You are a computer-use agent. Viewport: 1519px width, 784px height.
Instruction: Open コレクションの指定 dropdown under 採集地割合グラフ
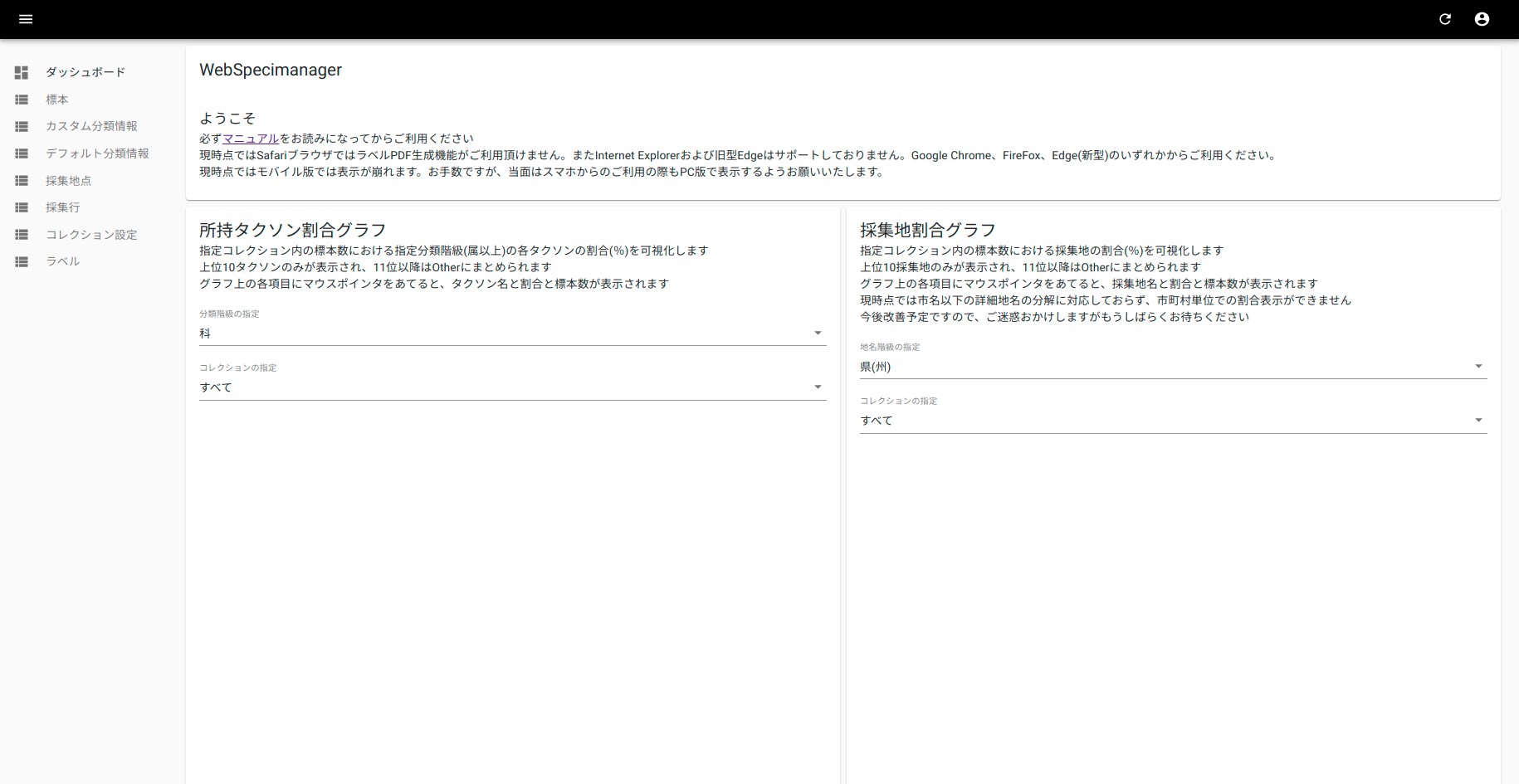1173,421
